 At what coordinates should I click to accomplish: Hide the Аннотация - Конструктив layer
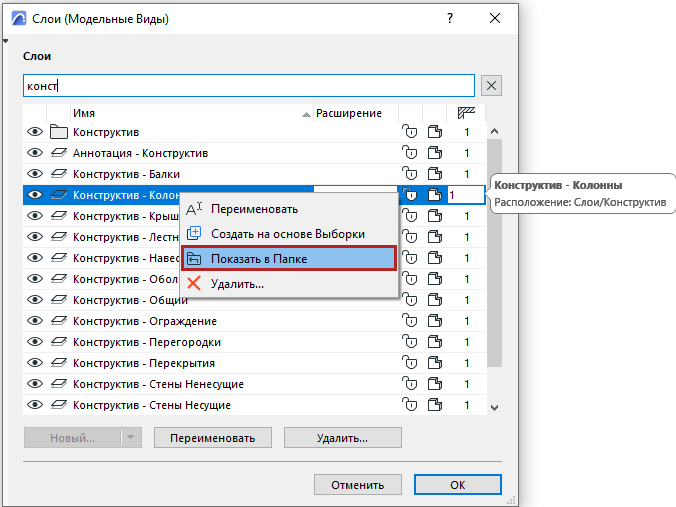[35, 153]
